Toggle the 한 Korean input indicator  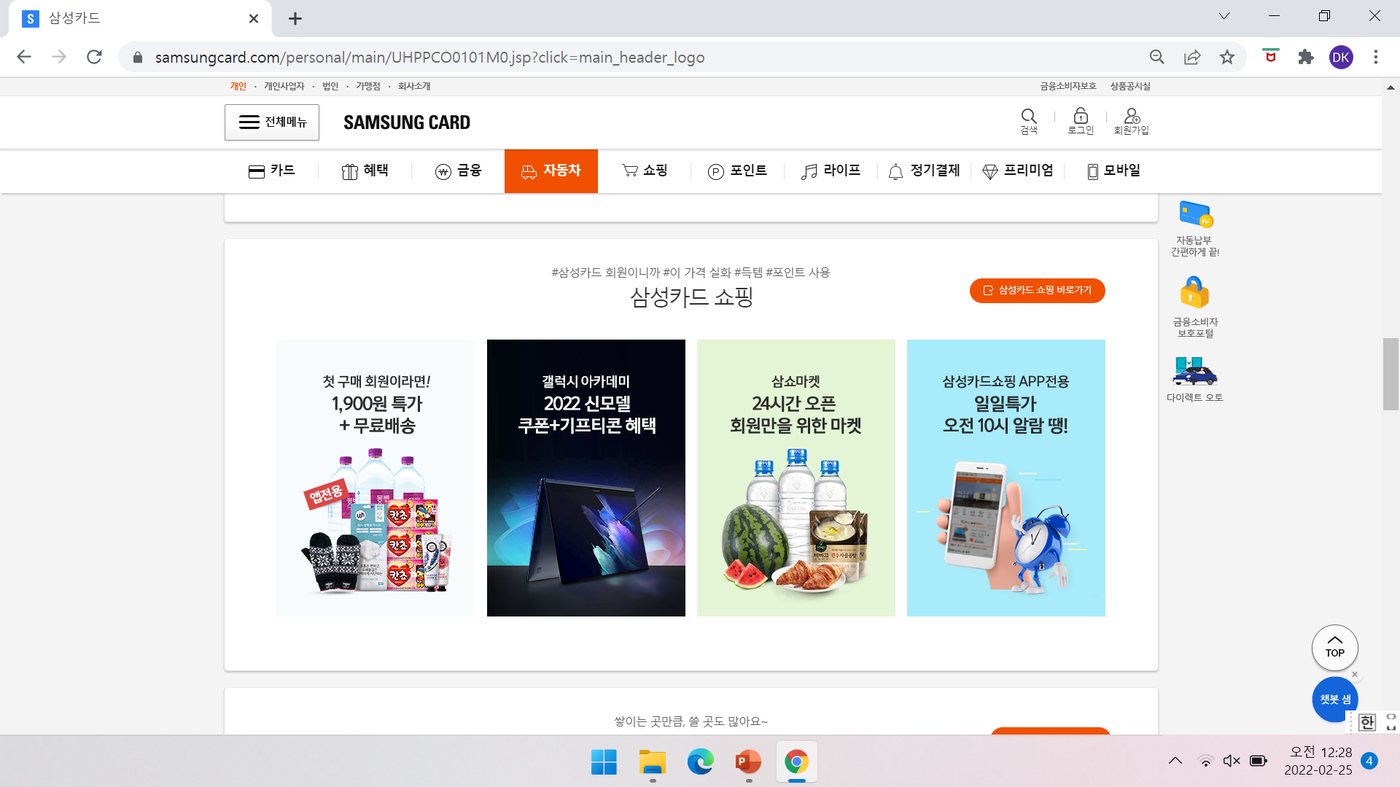click(1367, 722)
